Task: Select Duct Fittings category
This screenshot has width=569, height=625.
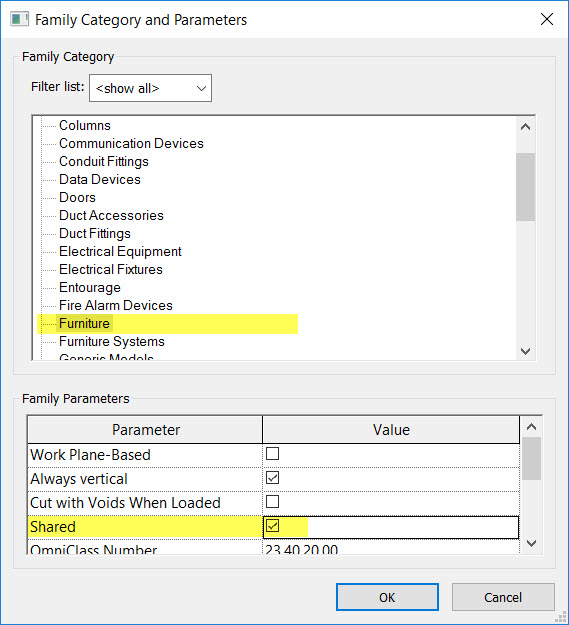Action: (95, 233)
